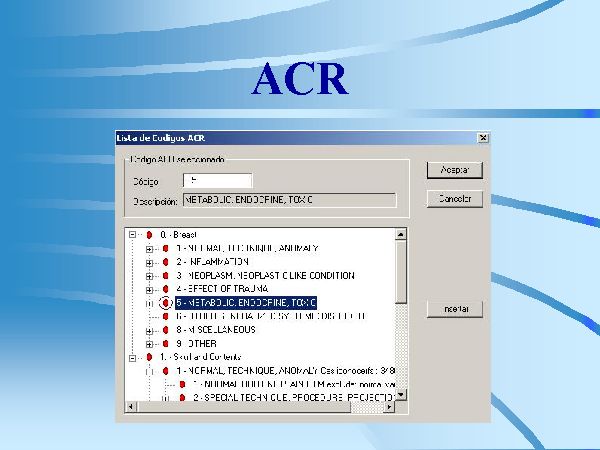
Task: Click red icon next to EFFECT OF TRAUMA
Action: point(166,288)
